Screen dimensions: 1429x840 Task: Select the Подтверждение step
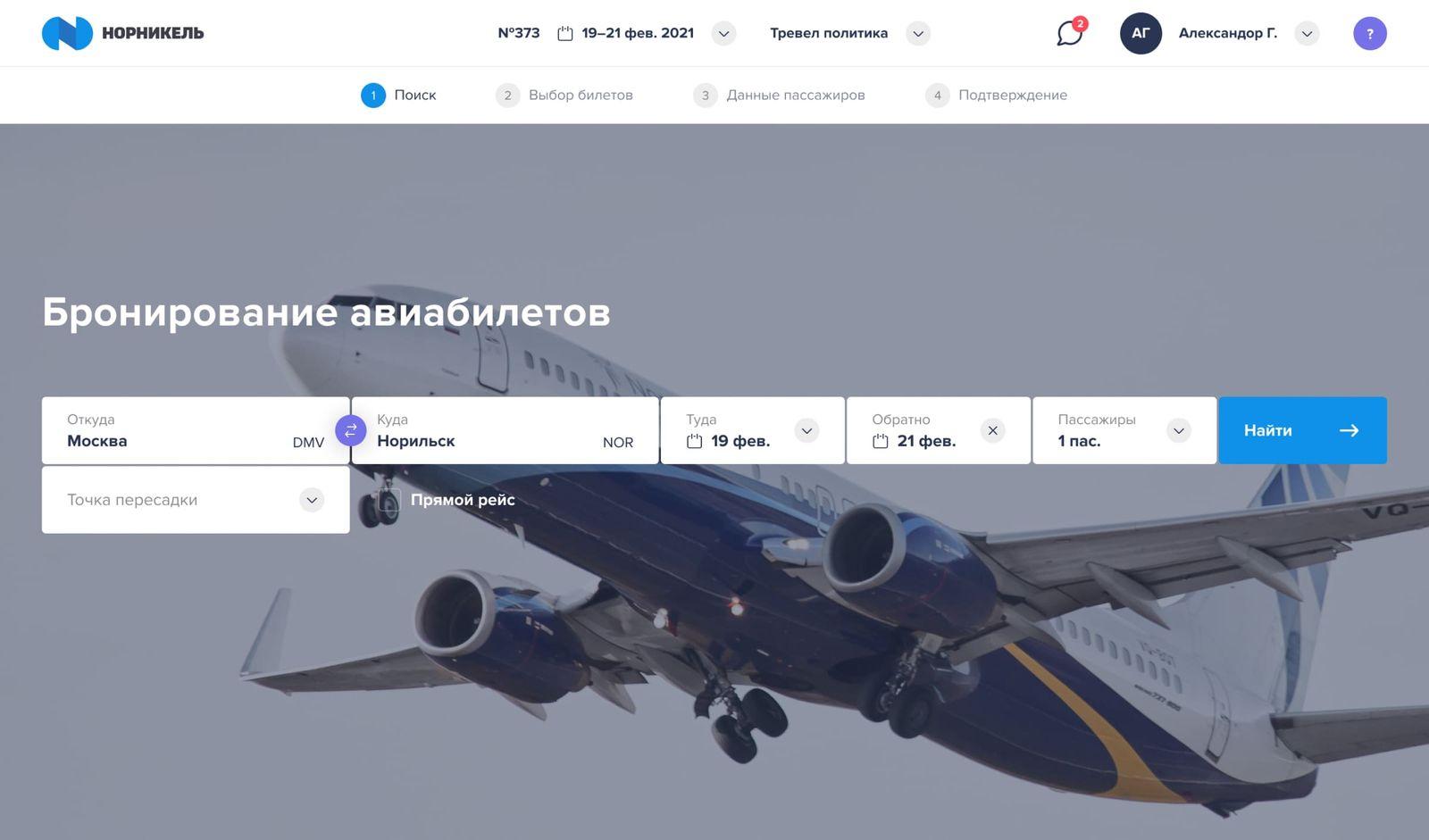[x=997, y=95]
